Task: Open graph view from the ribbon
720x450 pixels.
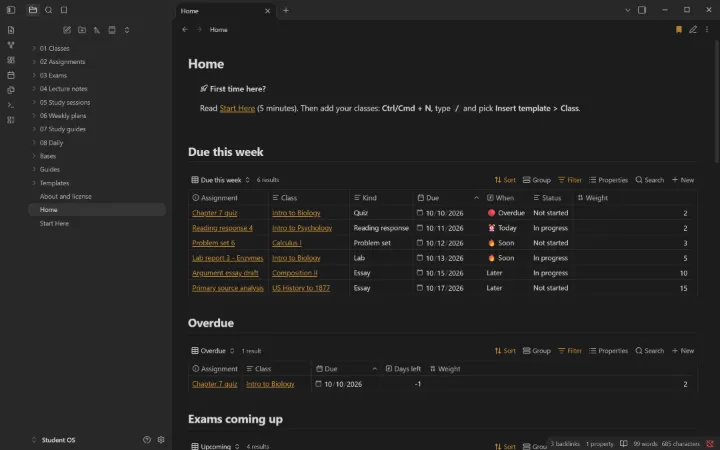Action: pos(11,45)
